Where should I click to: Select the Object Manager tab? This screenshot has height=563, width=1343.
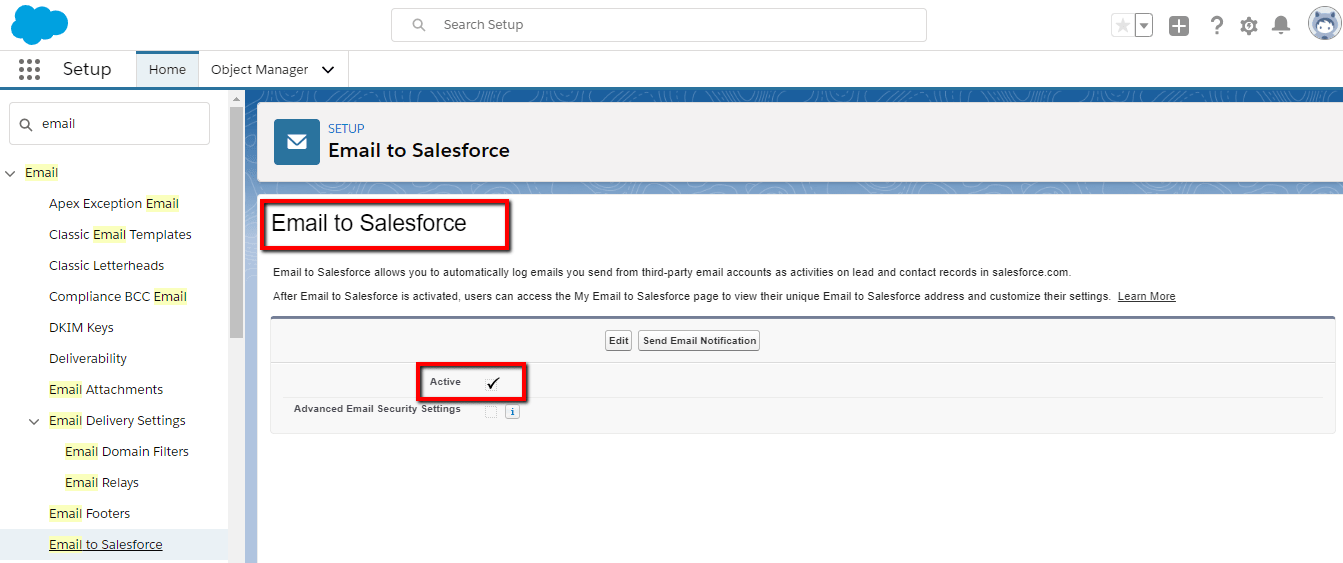259,69
